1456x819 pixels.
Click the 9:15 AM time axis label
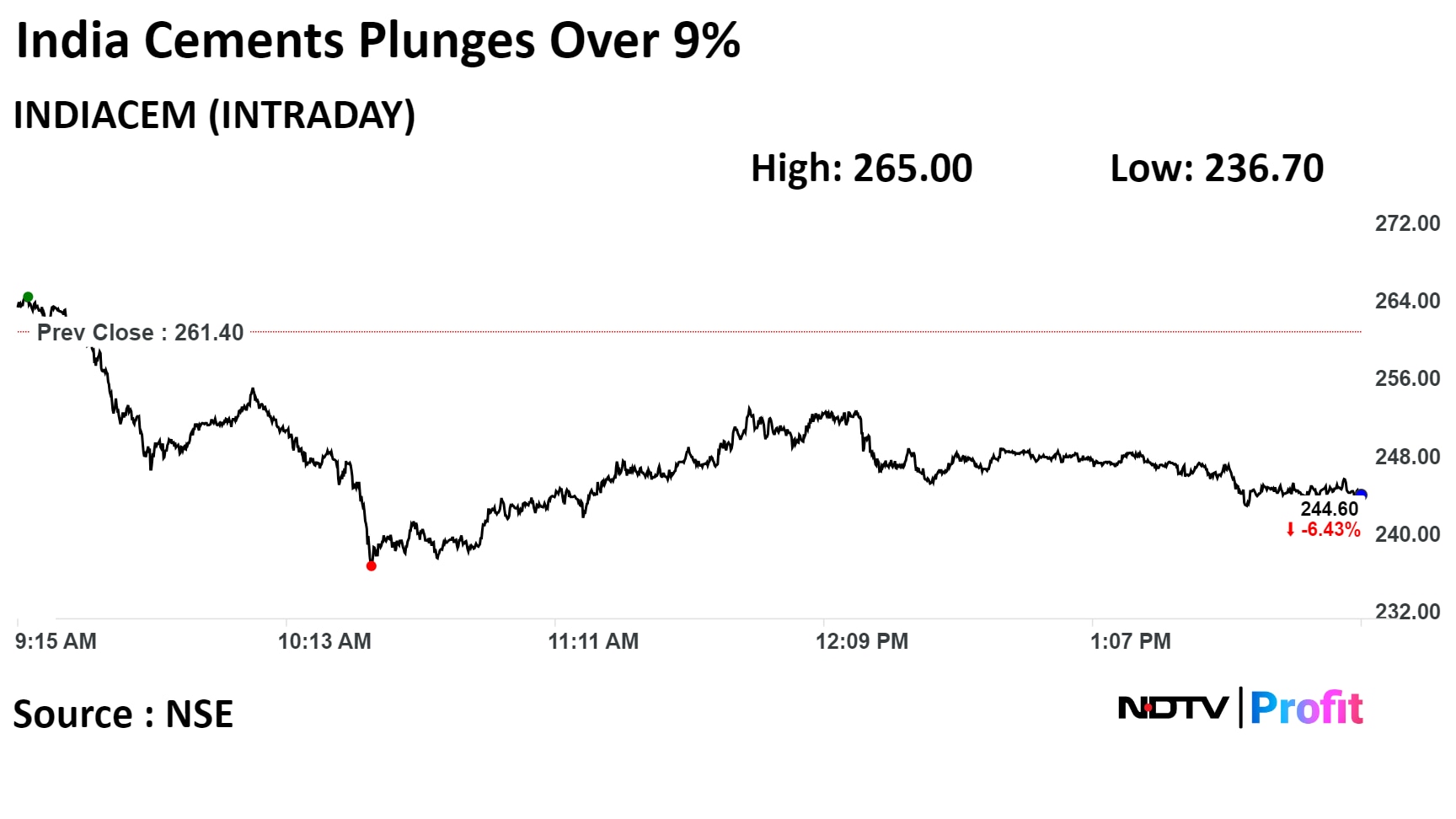pos(56,641)
